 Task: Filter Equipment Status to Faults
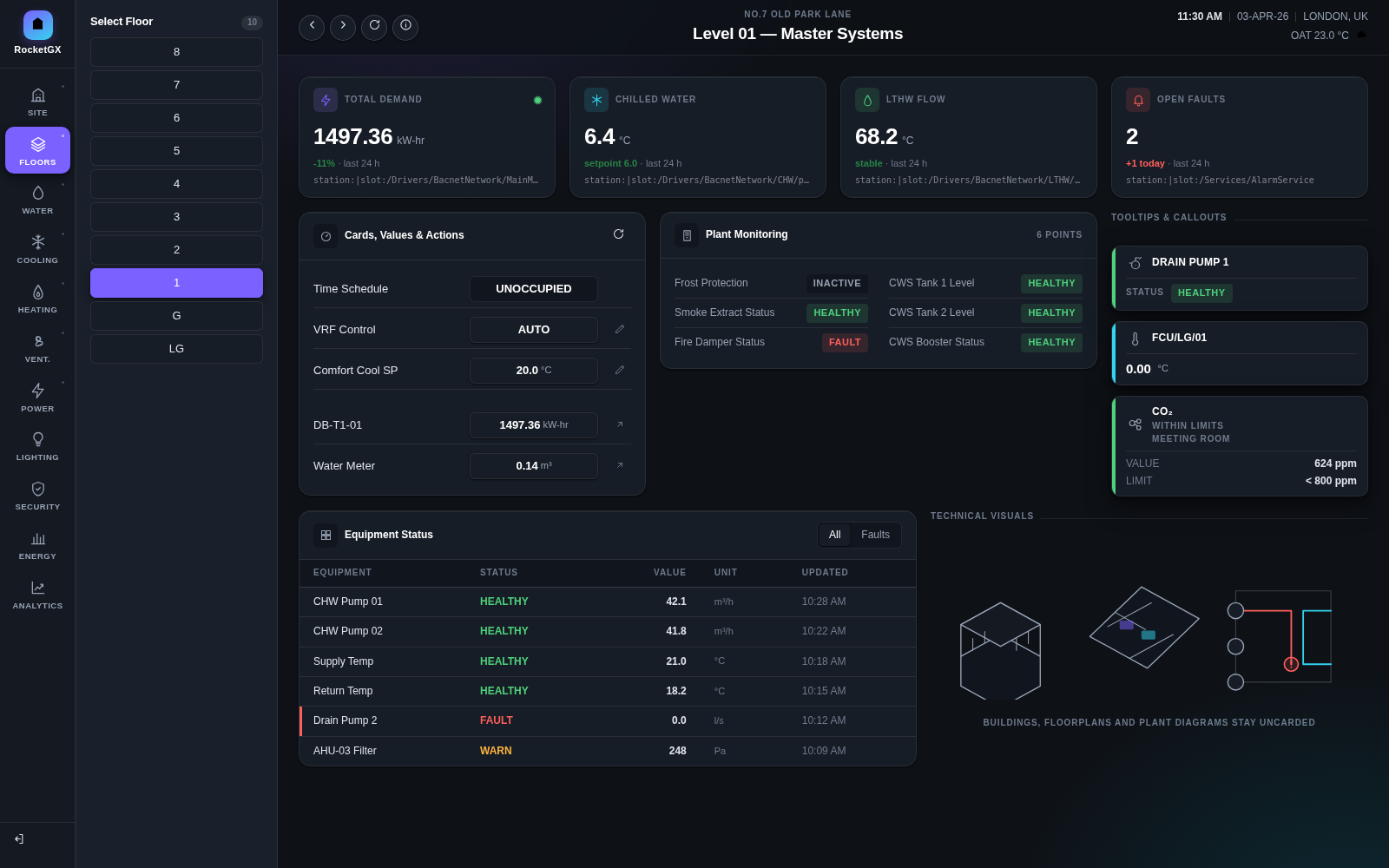[875, 535]
